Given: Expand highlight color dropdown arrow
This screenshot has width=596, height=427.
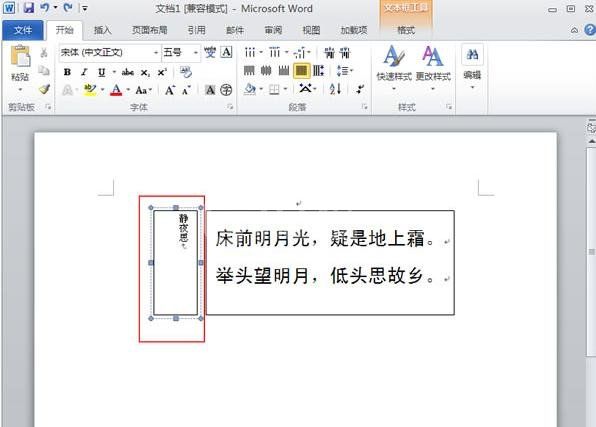Looking at the screenshot, I should point(102,90).
